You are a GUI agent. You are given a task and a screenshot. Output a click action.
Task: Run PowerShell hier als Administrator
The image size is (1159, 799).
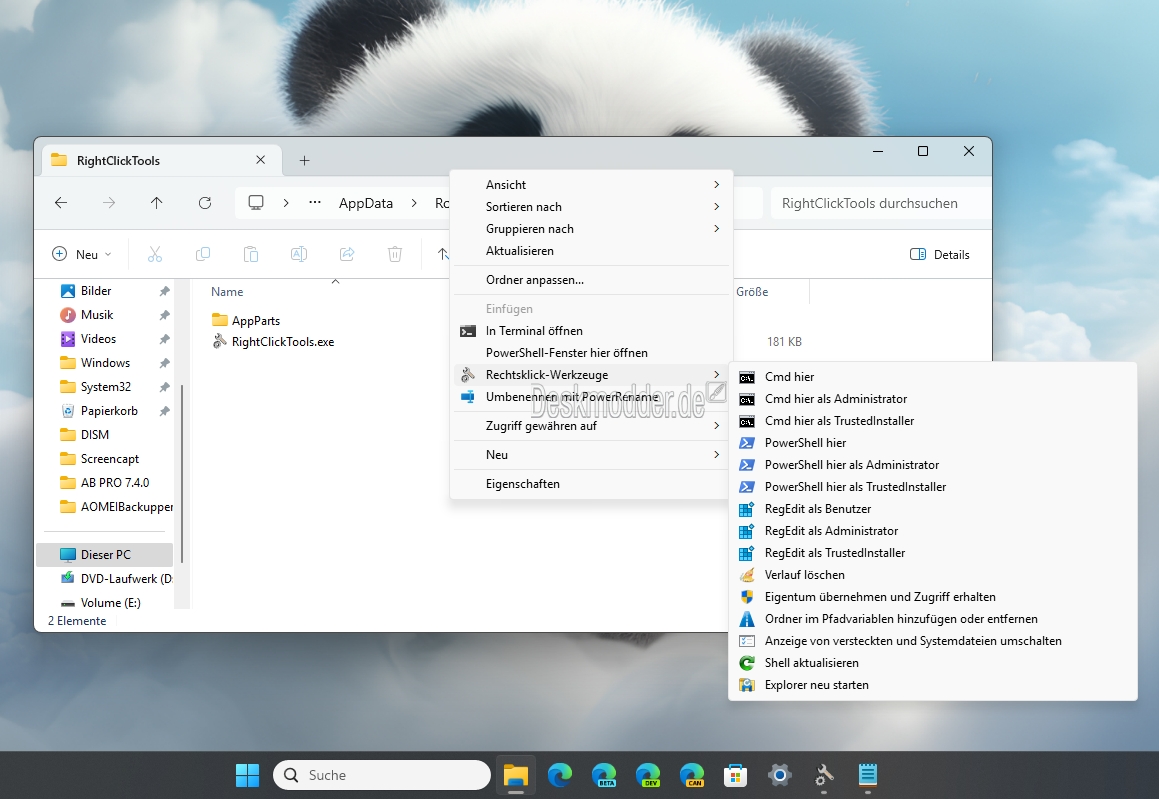click(933, 465)
